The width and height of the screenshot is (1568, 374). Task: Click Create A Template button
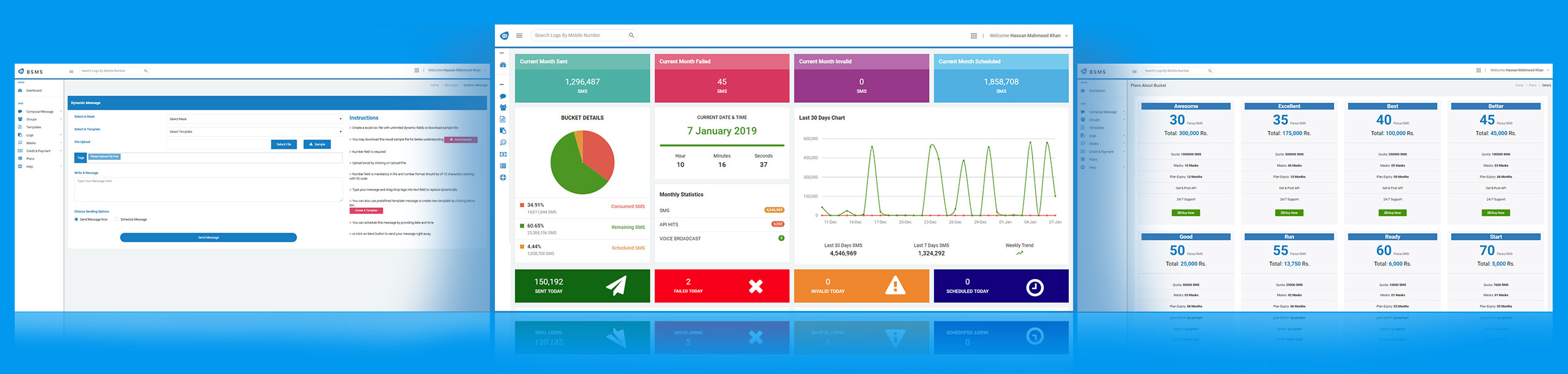click(366, 211)
